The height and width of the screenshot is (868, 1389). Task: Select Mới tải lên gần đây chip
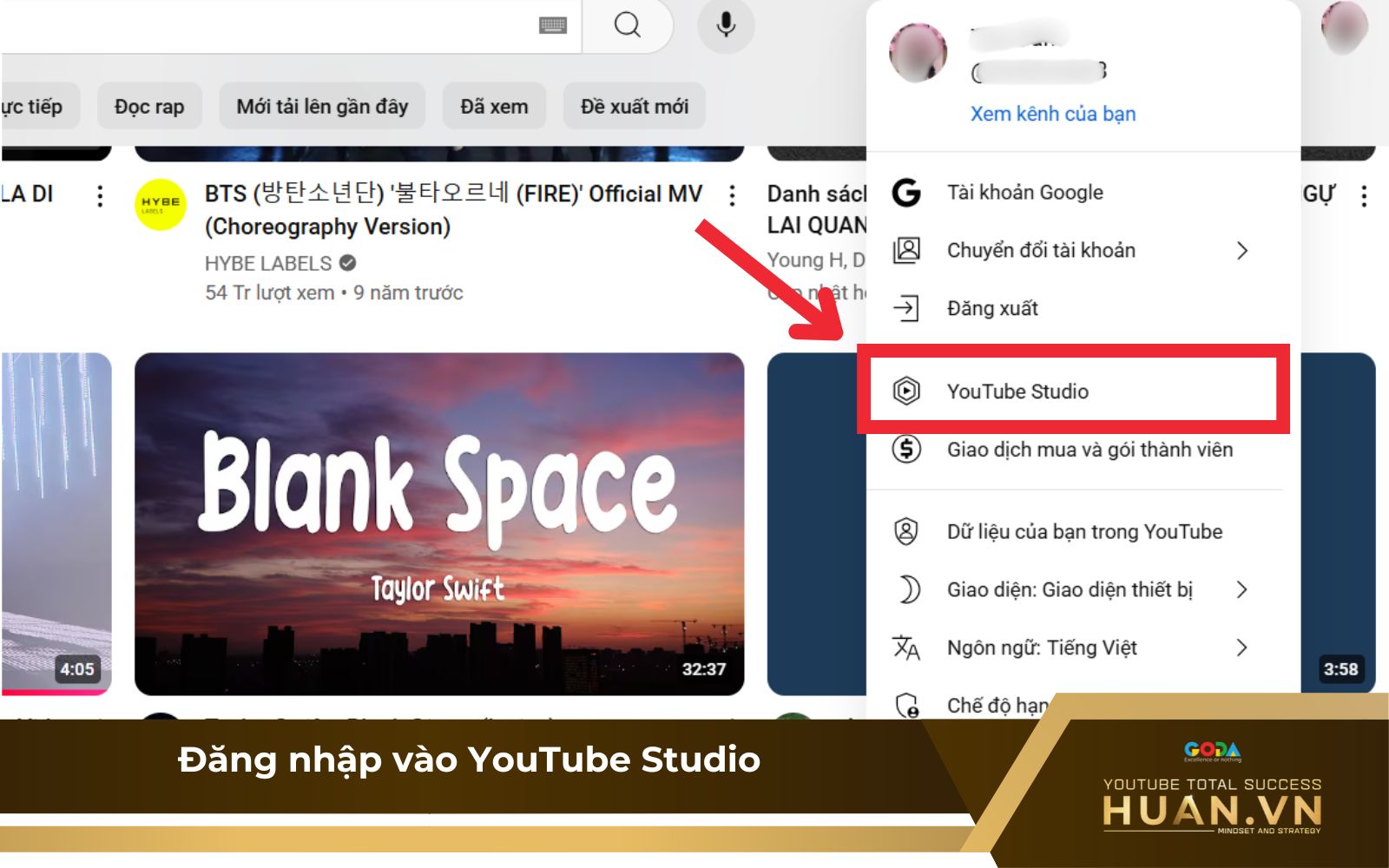[x=322, y=107]
